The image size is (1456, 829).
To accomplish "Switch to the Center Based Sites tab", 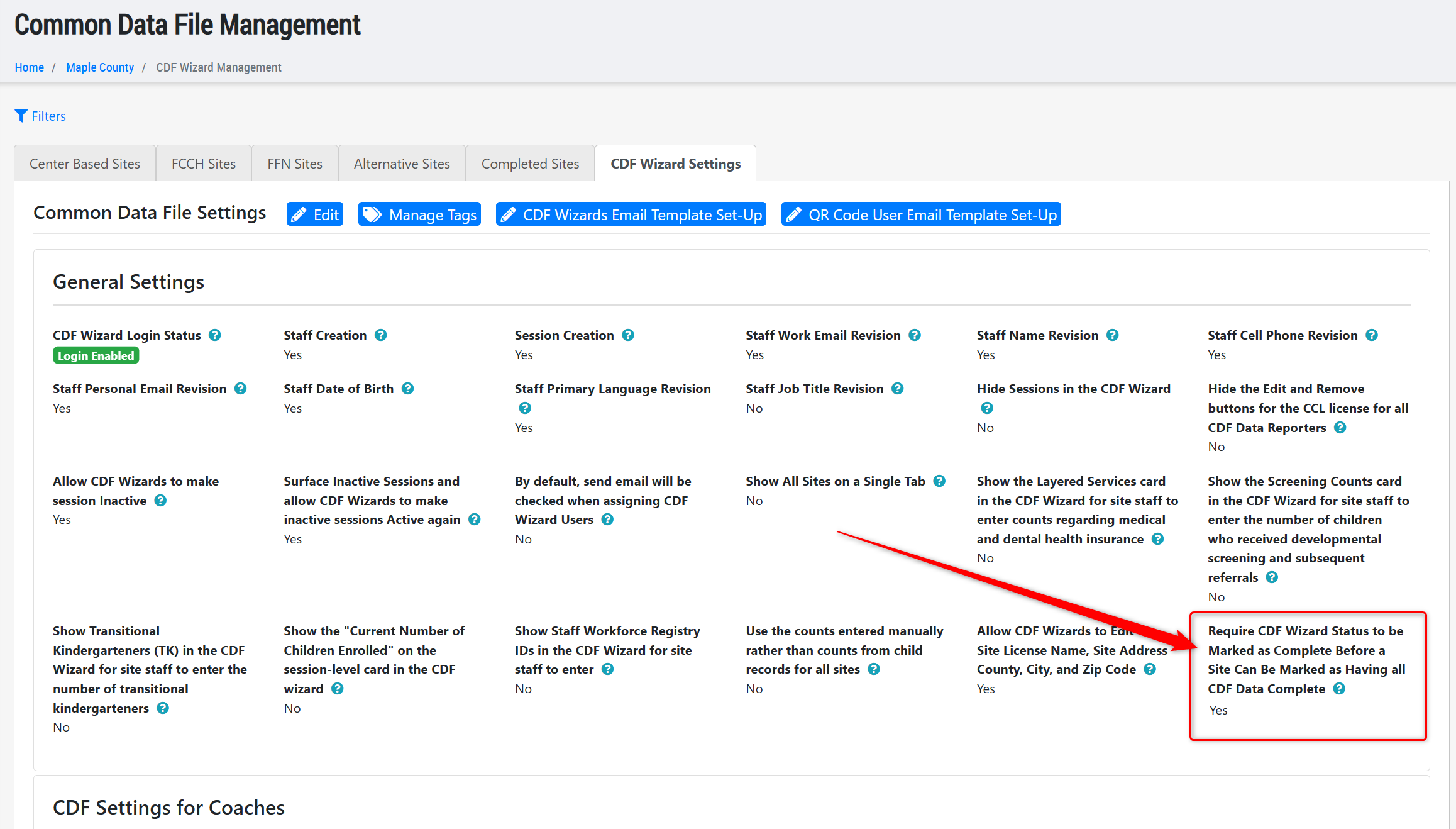I will tap(85, 164).
